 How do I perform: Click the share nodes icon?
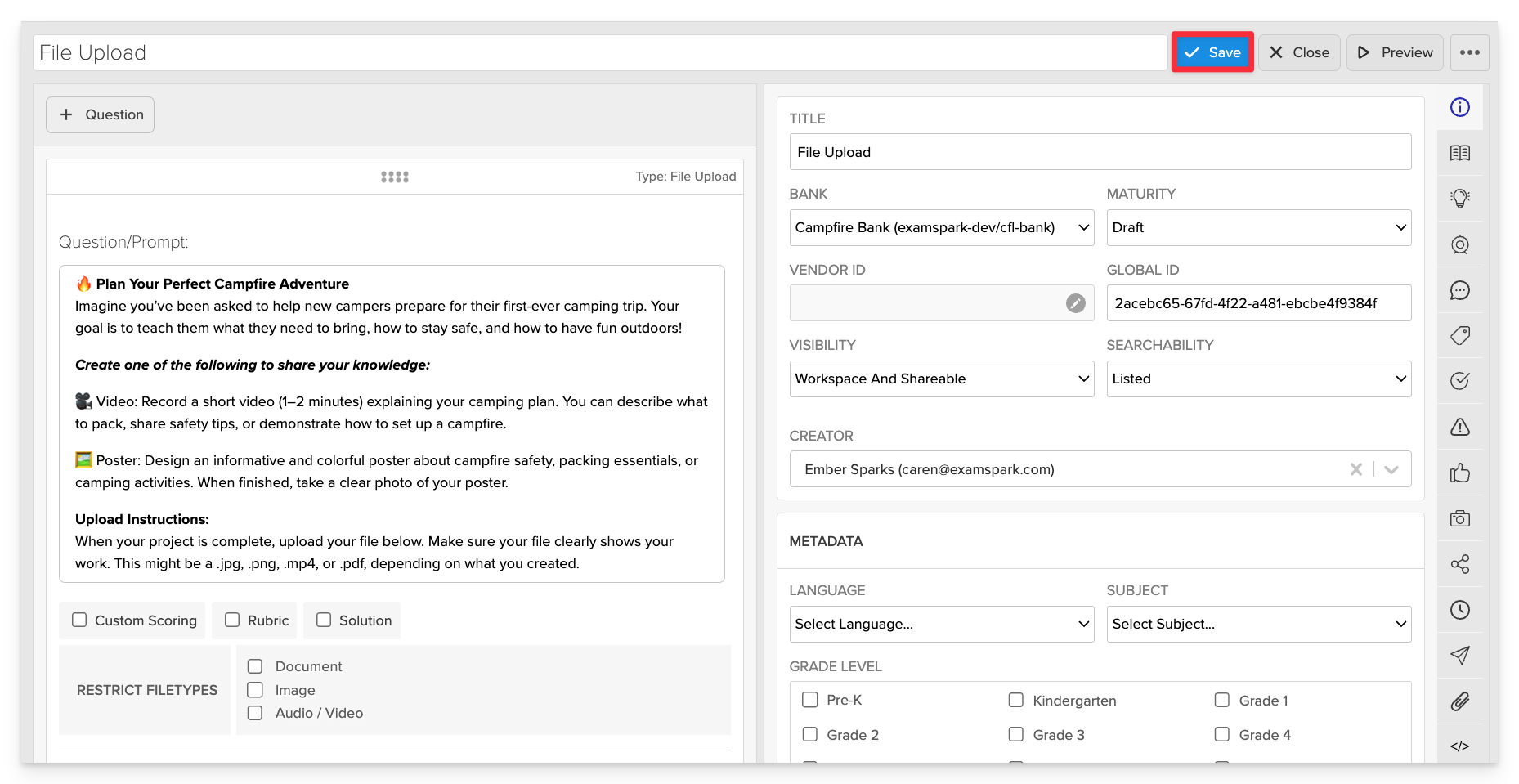click(x=1459, y=564)
